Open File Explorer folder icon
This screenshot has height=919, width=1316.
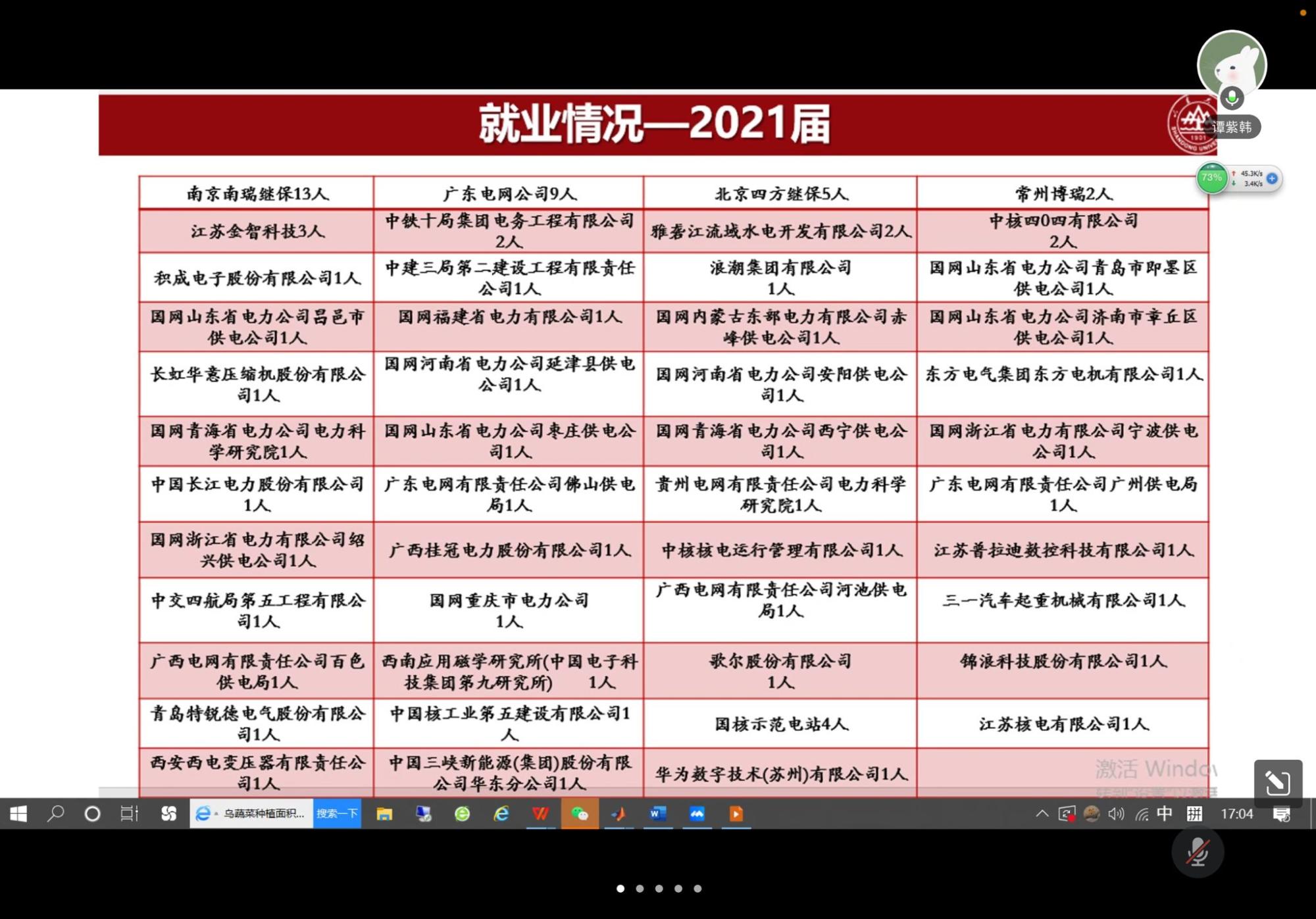384,814
